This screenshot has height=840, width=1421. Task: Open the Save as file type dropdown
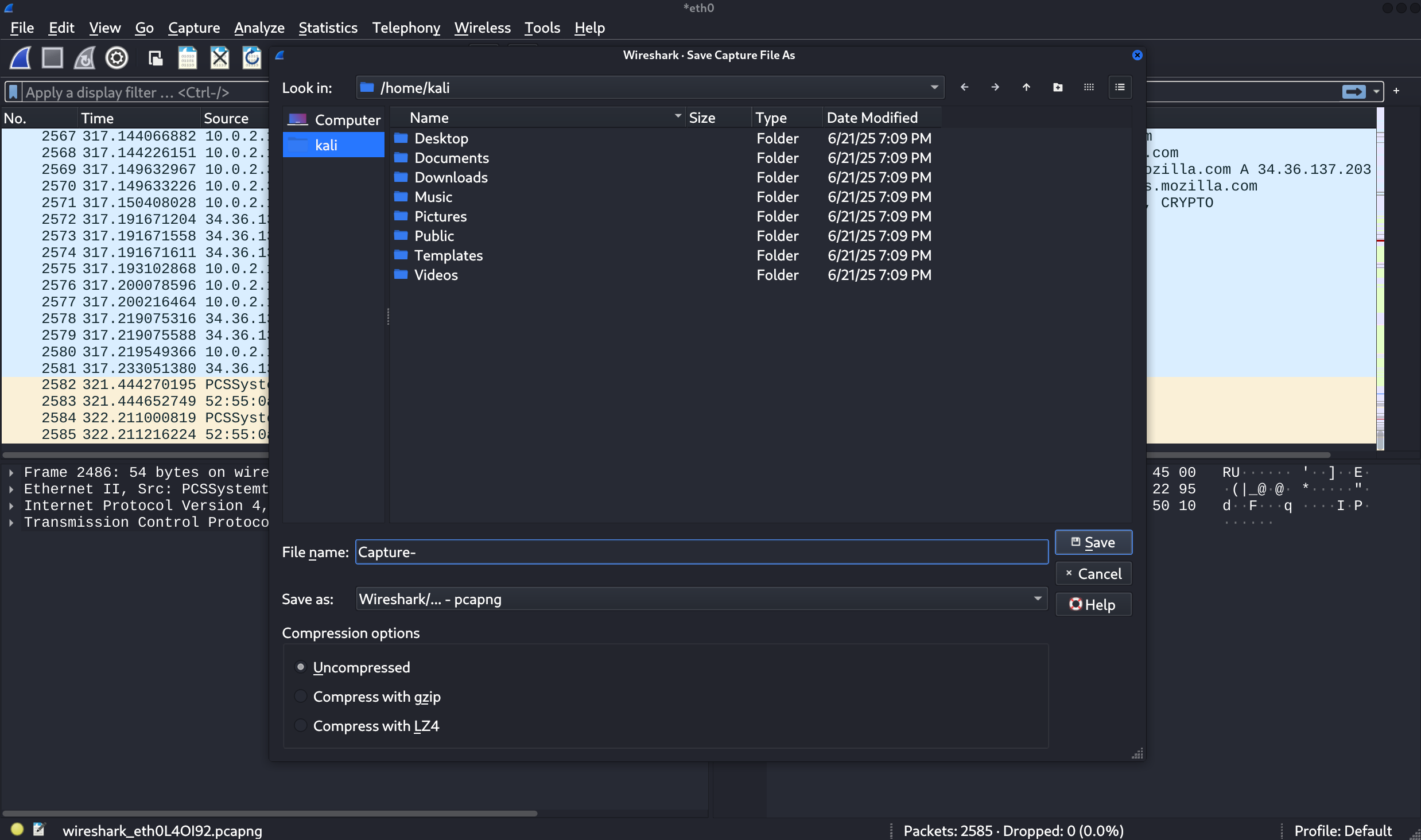click(701, 598)
